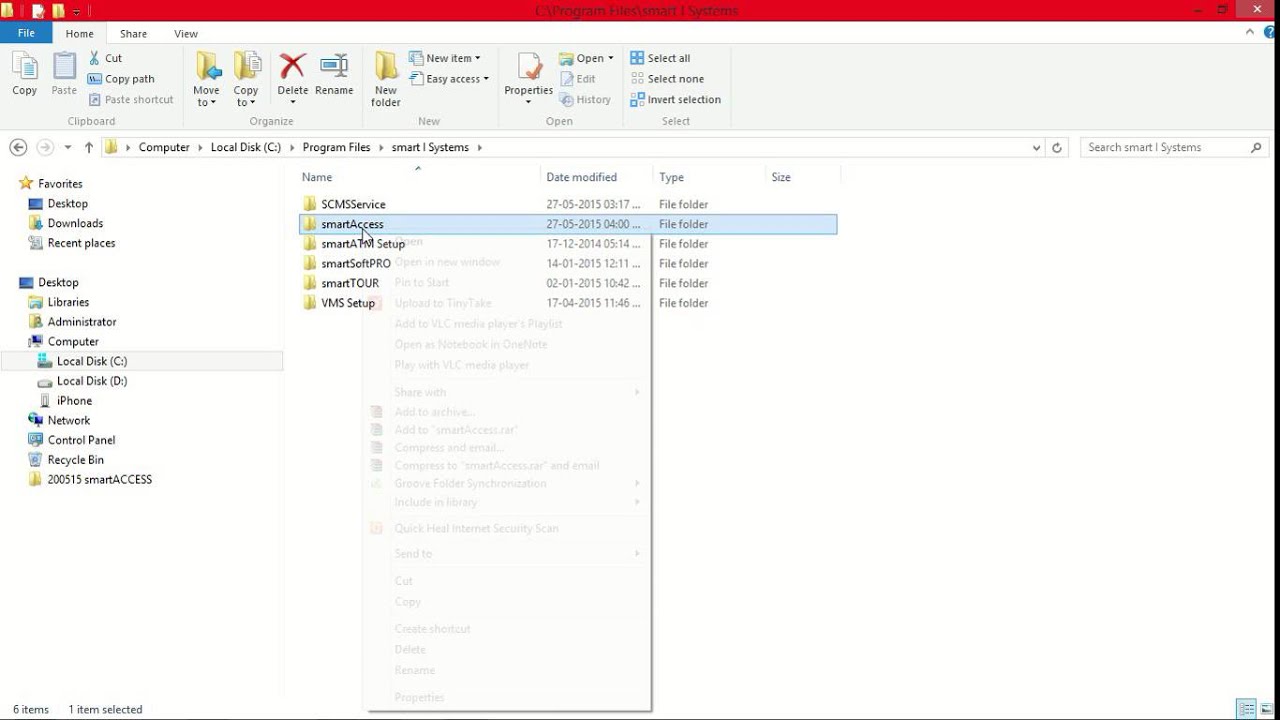Open the Help question mark icon

coord(1269,32)
